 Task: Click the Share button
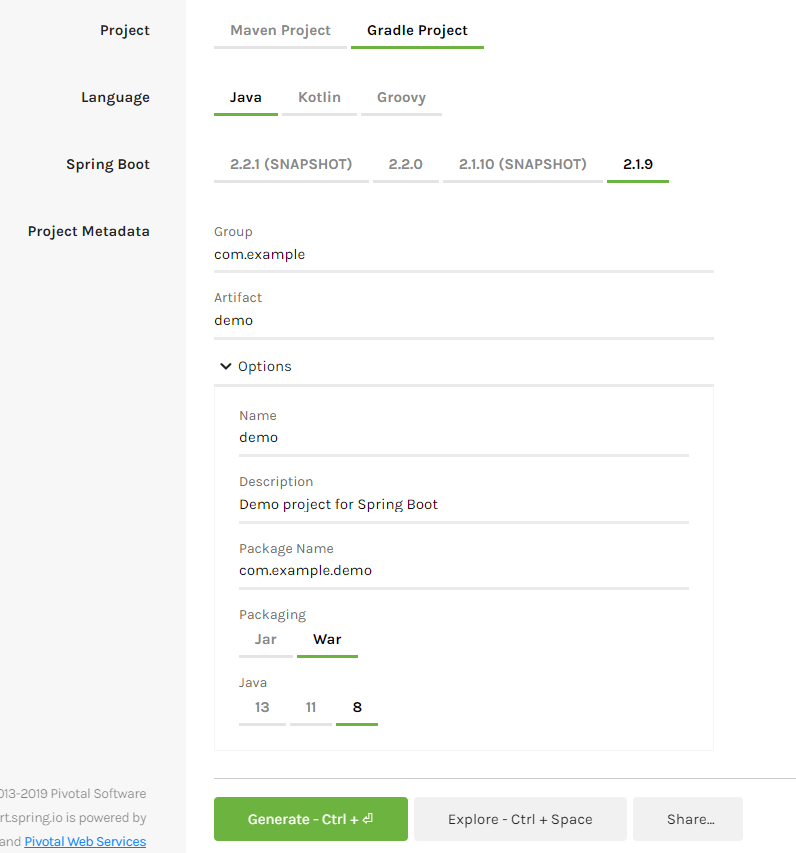coord(687,818)
